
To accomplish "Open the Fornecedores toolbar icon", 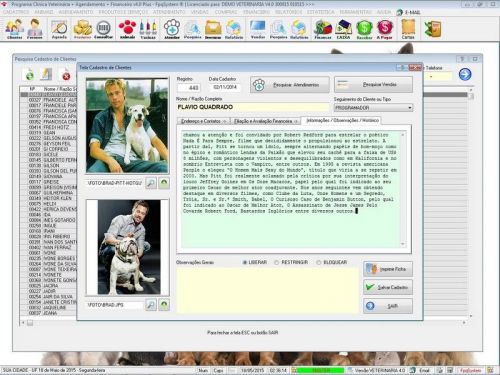I will tap(35, 29).
